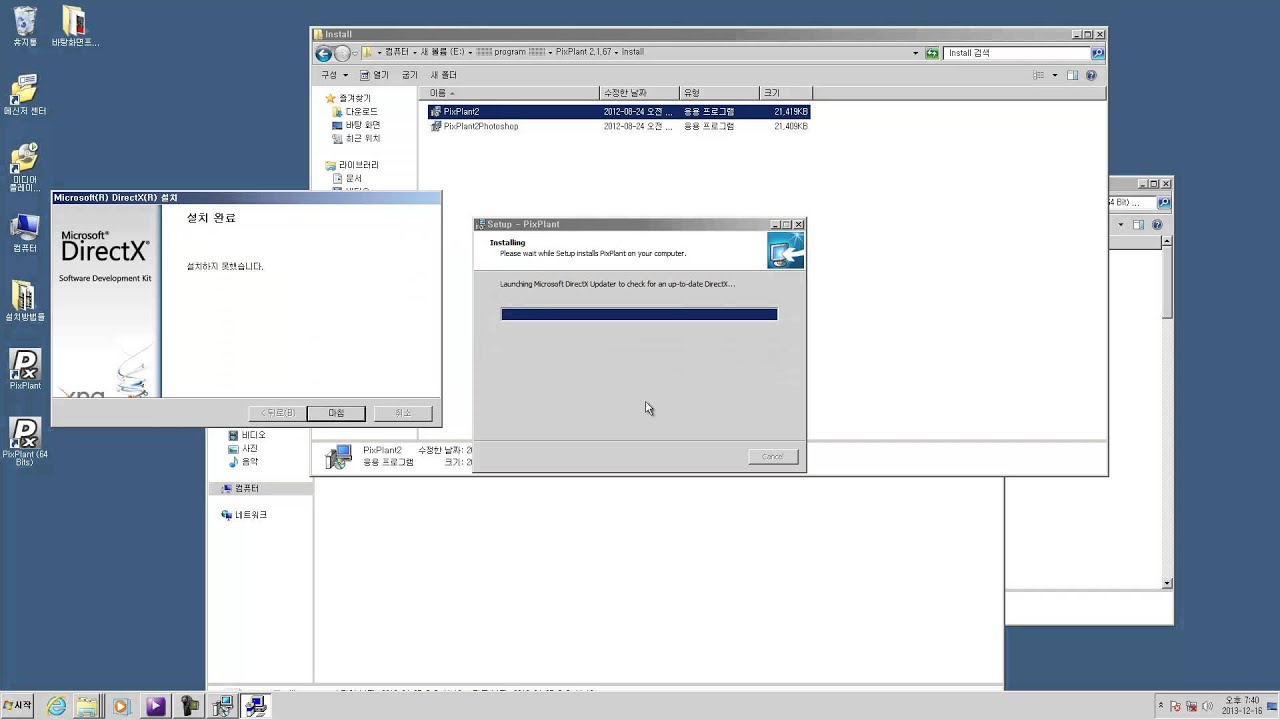Screen dimensions: 1280x720
Task: Click the purple media player taskbar icon
Action: (x=155, y=706)
